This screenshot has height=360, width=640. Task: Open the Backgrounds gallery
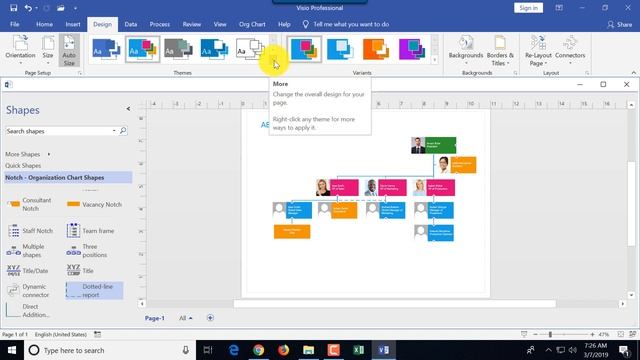[x=466, y=50]
